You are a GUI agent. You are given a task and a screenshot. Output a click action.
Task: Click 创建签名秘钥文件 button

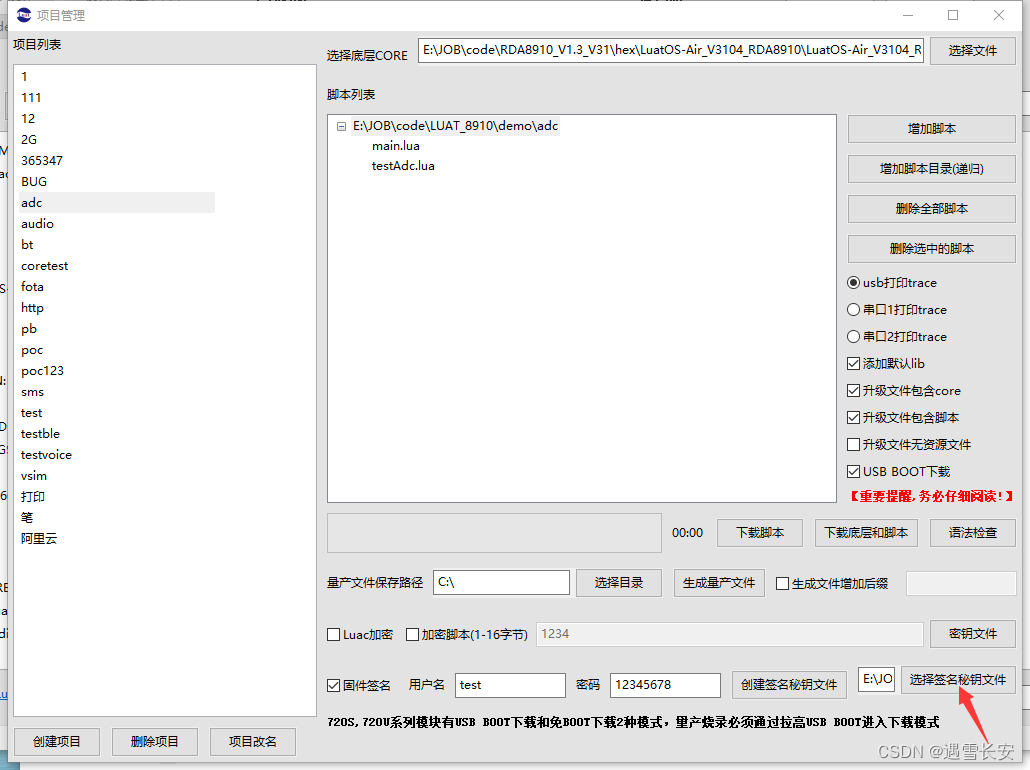(789, 685)
